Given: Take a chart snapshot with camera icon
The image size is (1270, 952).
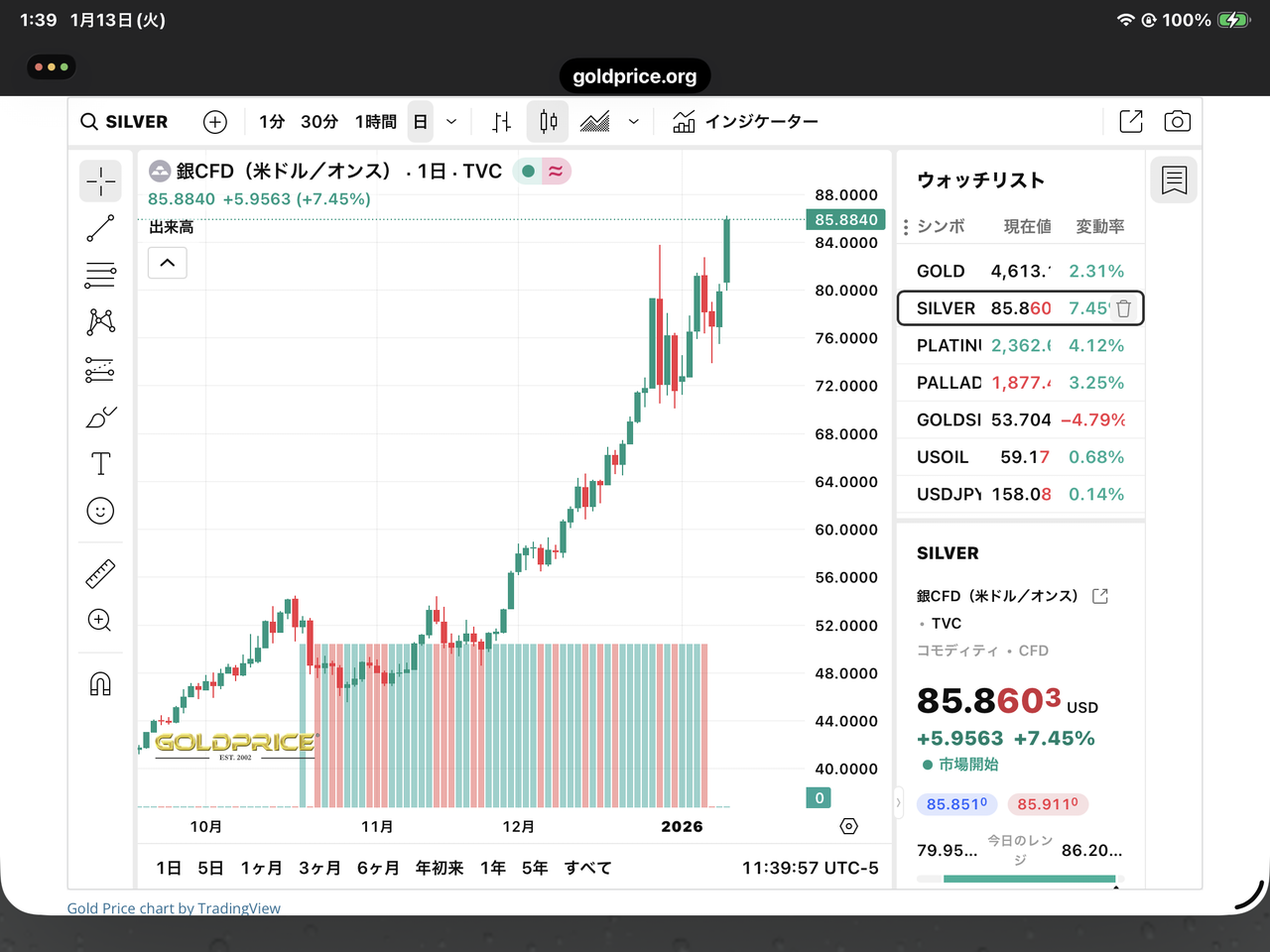Looking at the screenshot, I should (x=1177, y=121).
